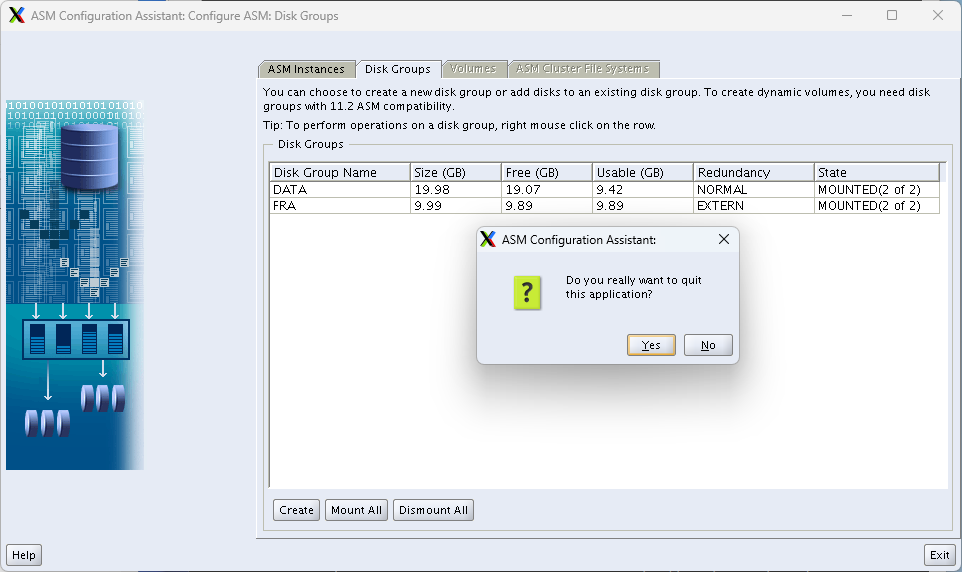Click the 9.42 usable cell
This screenshot has height=572, width=962.
642,190
